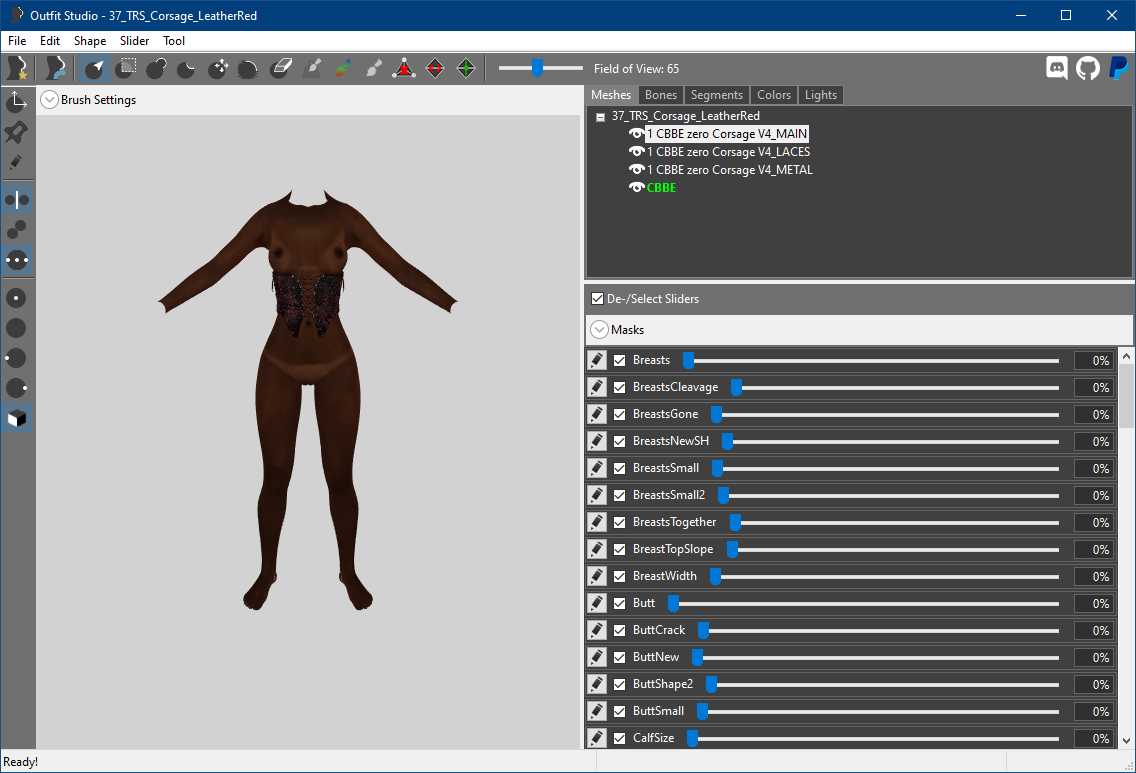1136x773 pixels.
Task: Toggle the pencil Vertex edit tool
Action: [x=17, y=162]
